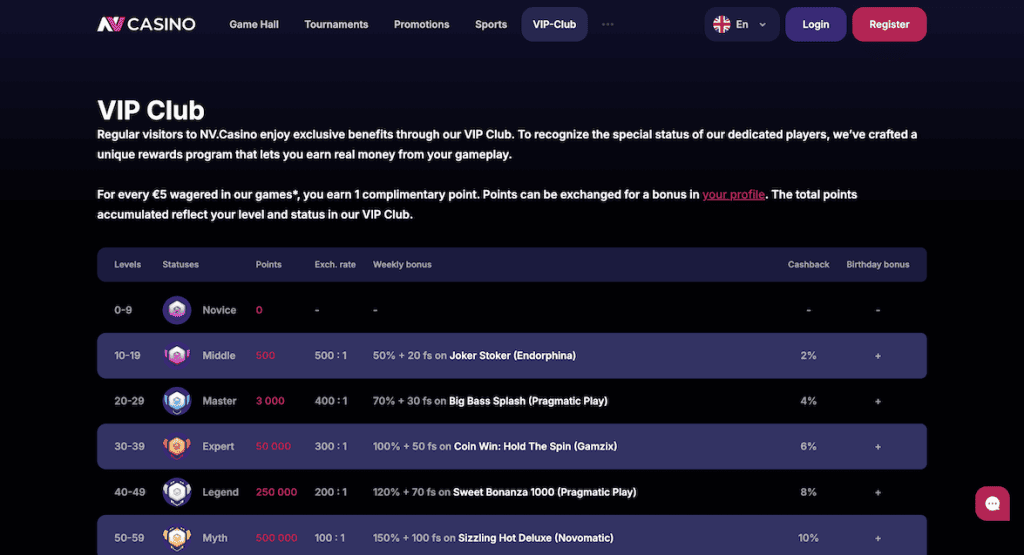Viewport: 1024px width, 555px height.
Task: Select the VIP-Club tab
Action: (554, 24)
